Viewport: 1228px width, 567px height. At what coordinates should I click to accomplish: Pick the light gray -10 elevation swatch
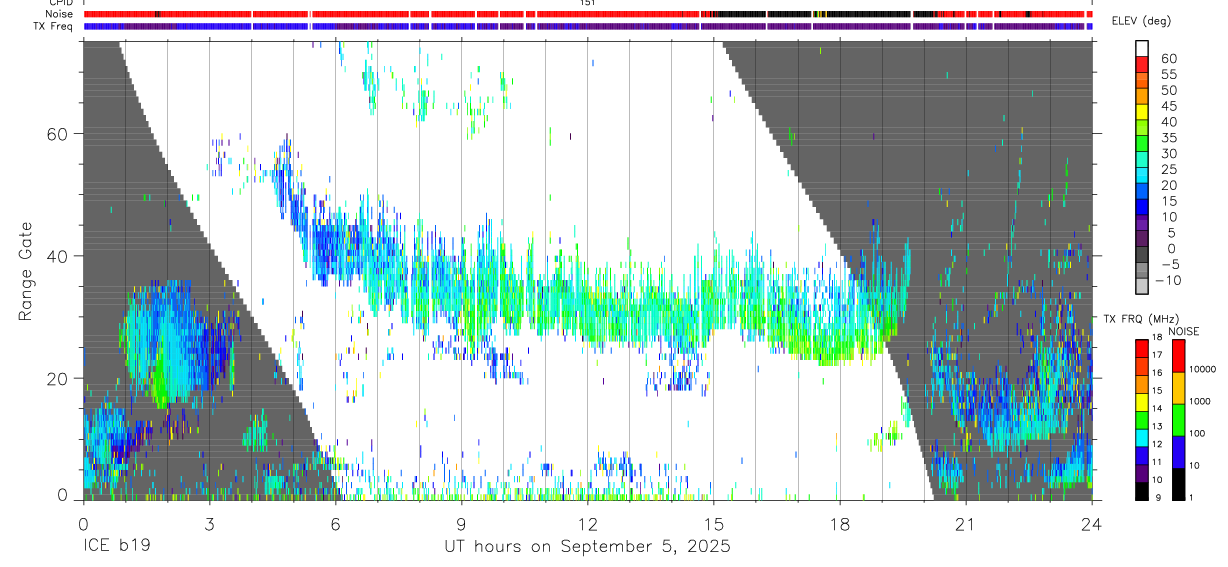tap(1142, 286)
